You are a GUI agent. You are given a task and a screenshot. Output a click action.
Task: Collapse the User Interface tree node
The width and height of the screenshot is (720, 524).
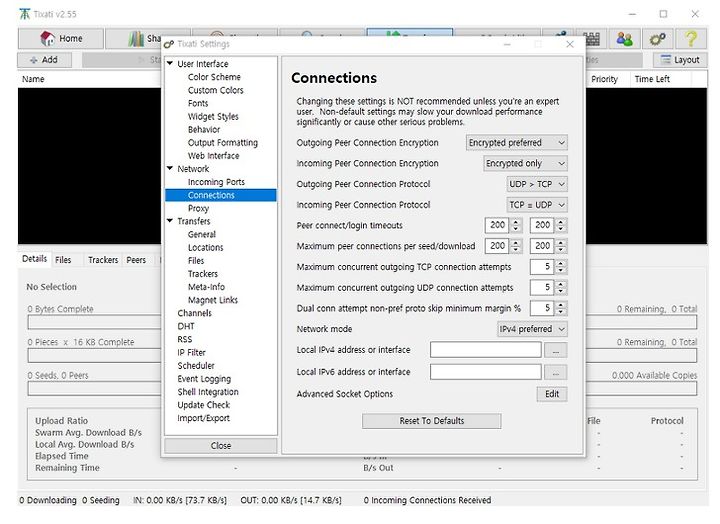[x=170, y=63]
